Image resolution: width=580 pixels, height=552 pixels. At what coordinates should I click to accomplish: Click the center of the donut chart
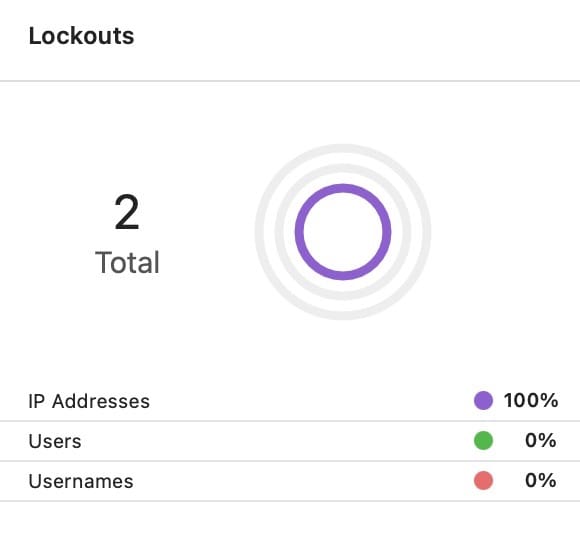click(x=343, y=232)
